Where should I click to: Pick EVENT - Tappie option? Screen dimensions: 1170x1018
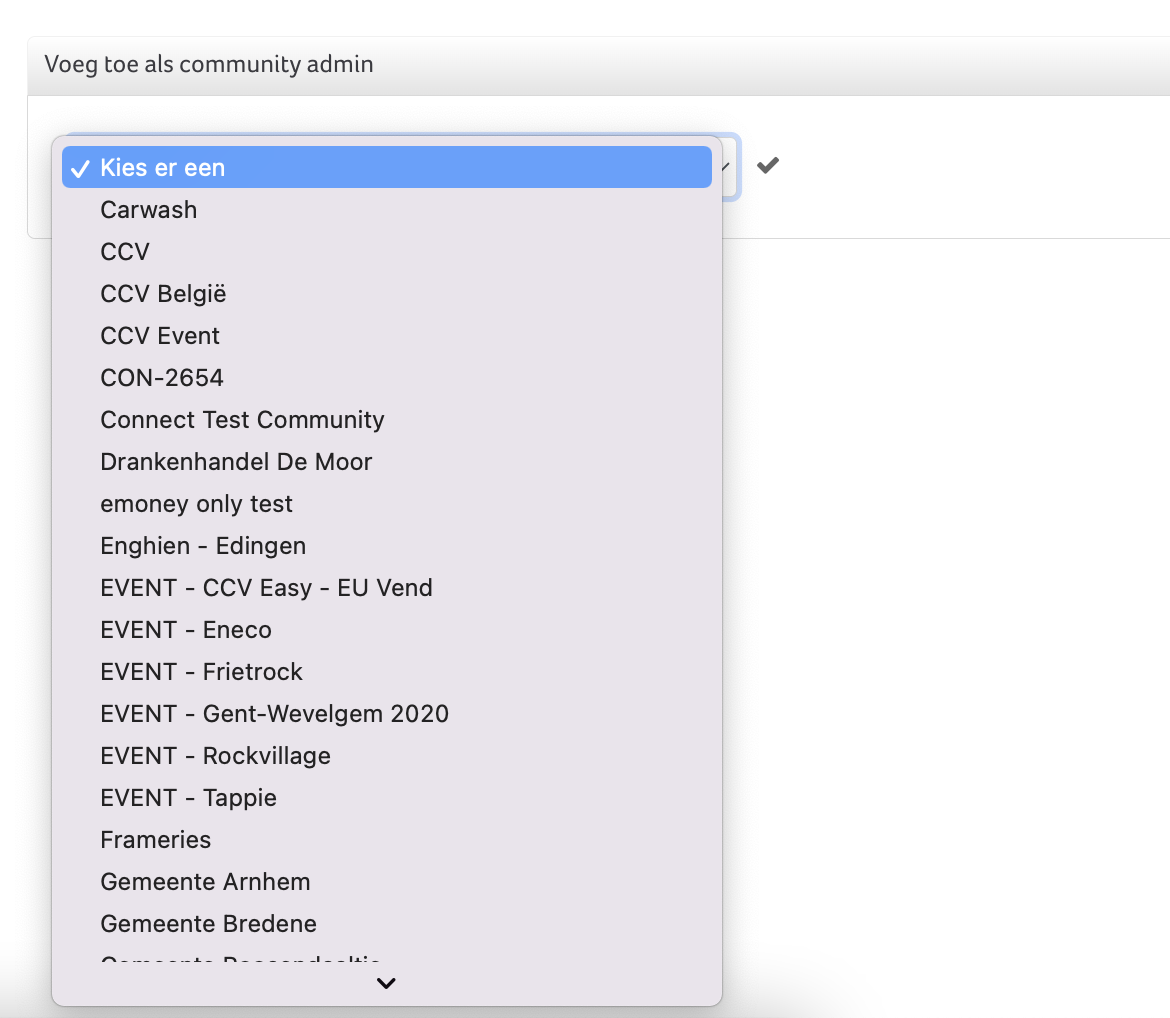pyautogui.click(x=387, y=797)
